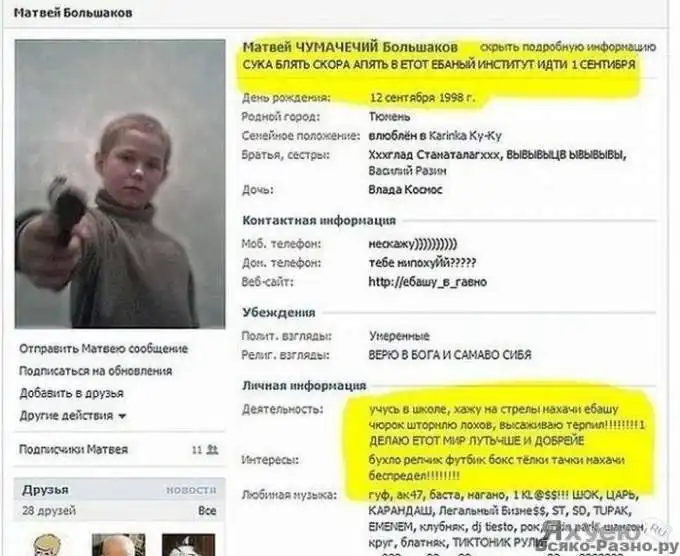
Task: Choose Добавить в друзья
Action: coord(71,393)
